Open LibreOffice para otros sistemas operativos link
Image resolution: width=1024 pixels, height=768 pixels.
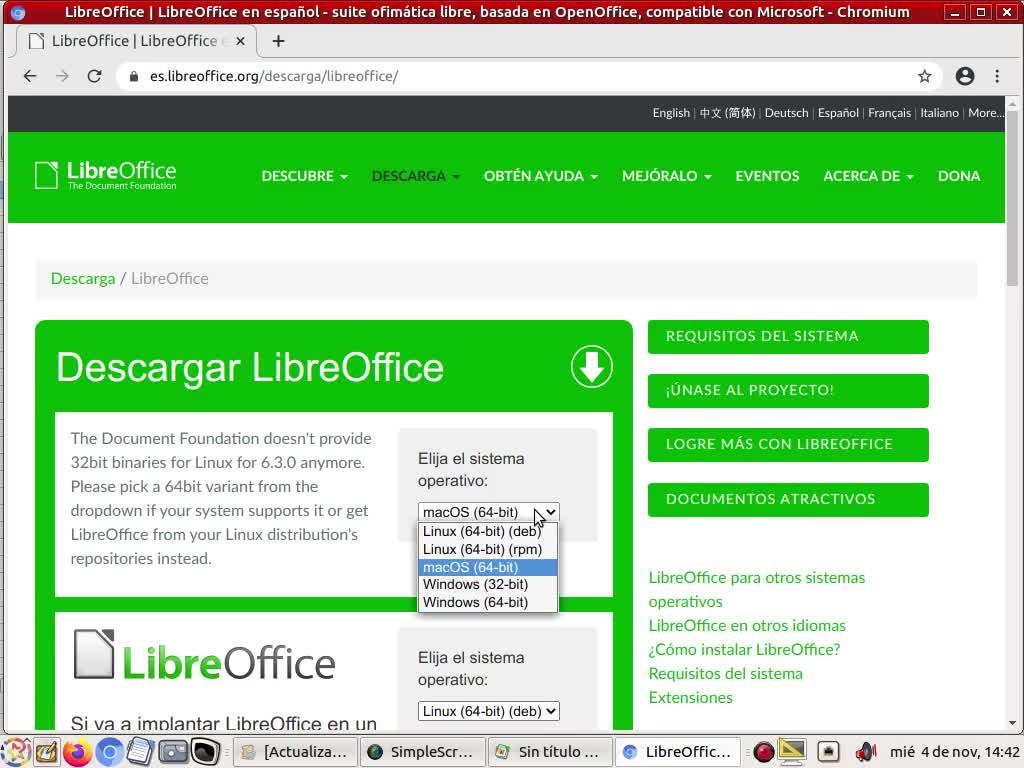pos(756,589)
